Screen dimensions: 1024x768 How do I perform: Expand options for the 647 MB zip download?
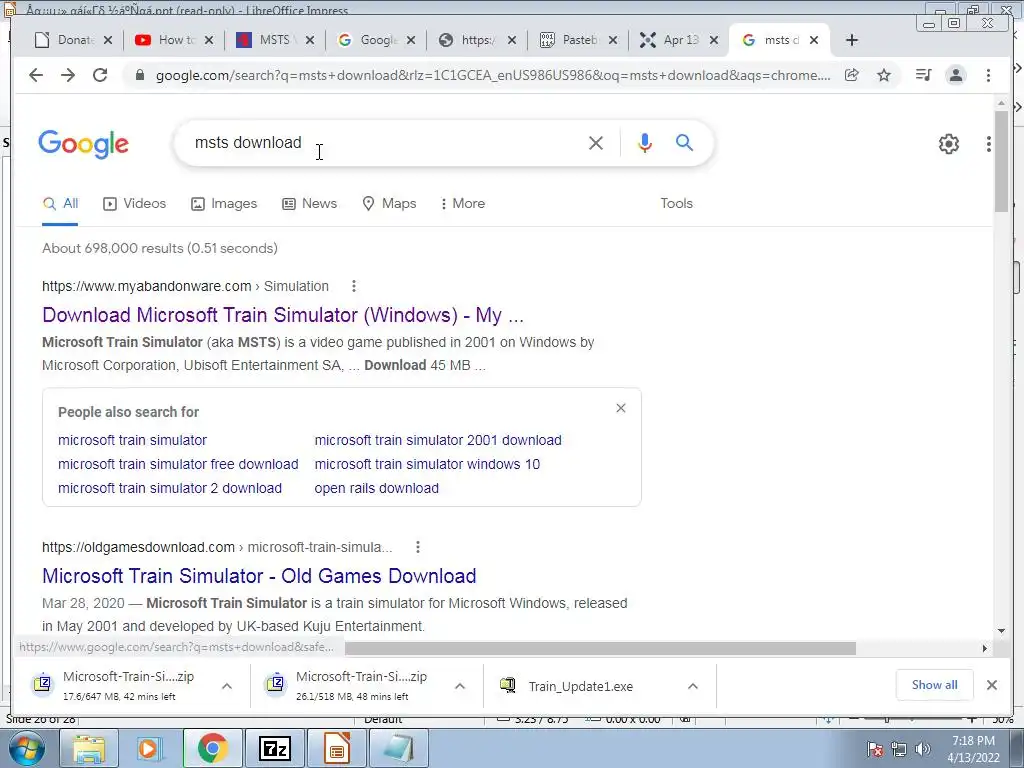click(x=227, y=686)
